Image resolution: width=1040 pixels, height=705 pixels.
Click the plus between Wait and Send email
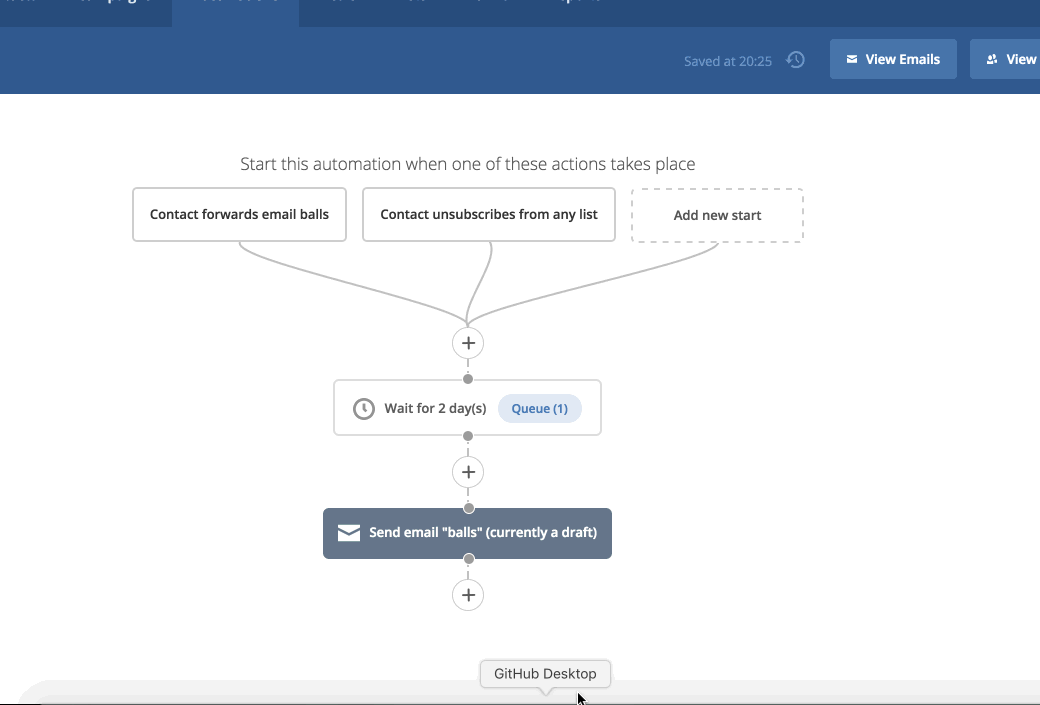click(x=467, y=471)
